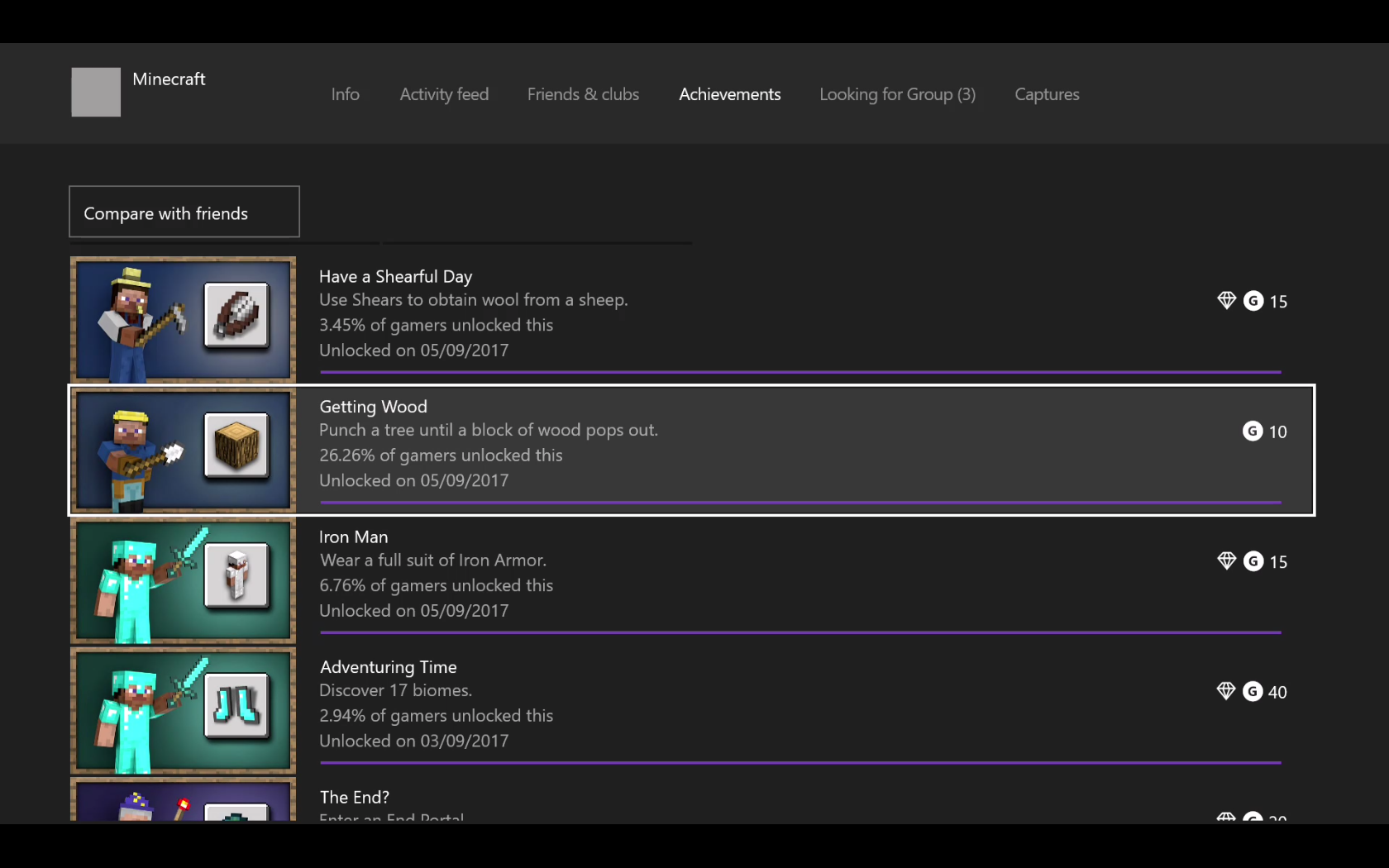Click the Gamerscore G icon on Iron Man
The width and height of the screenshot is (1389, 868).
click(x=1253, y=561)
